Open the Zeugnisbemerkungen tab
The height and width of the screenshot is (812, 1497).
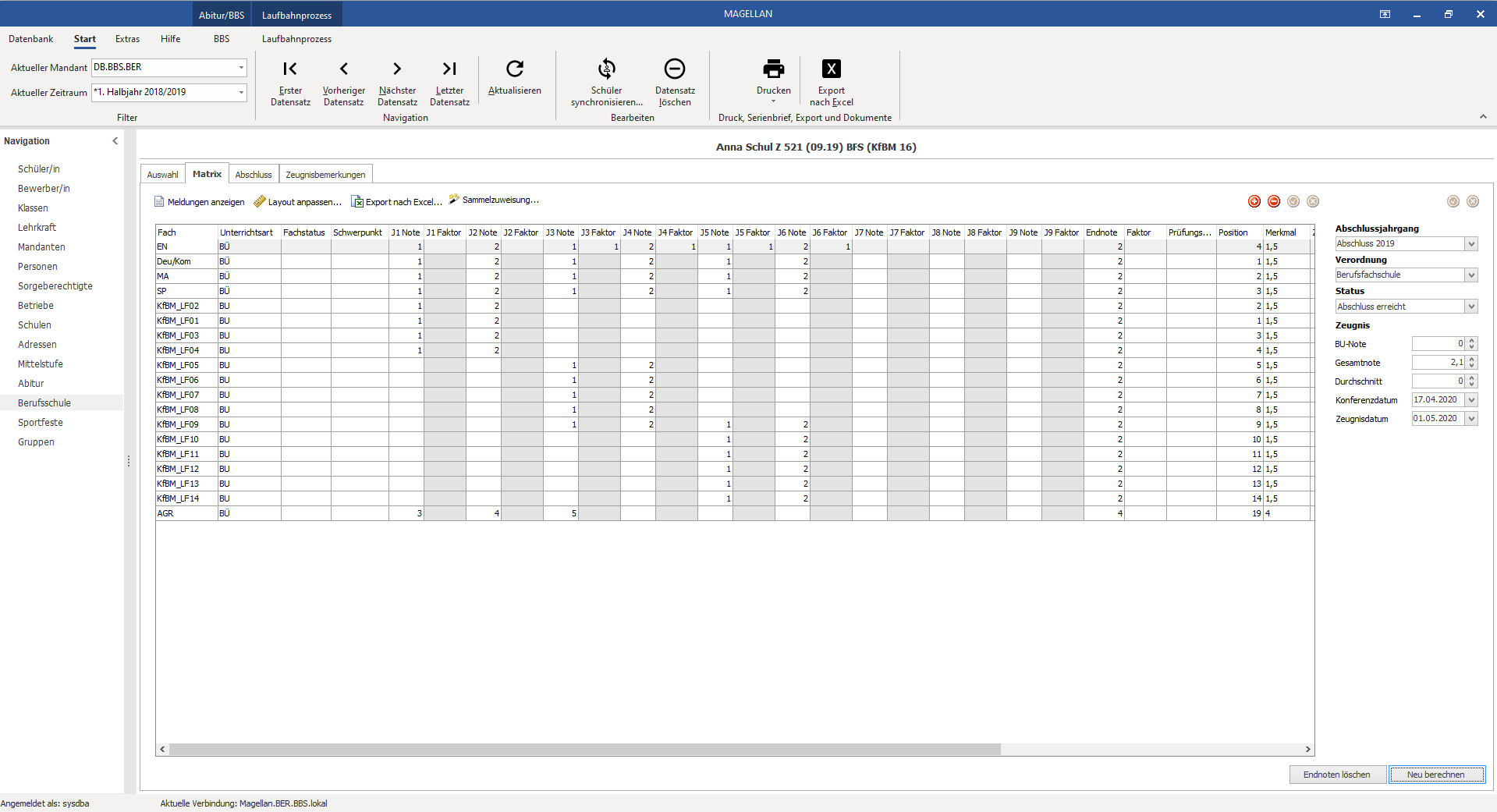(325, 175)
